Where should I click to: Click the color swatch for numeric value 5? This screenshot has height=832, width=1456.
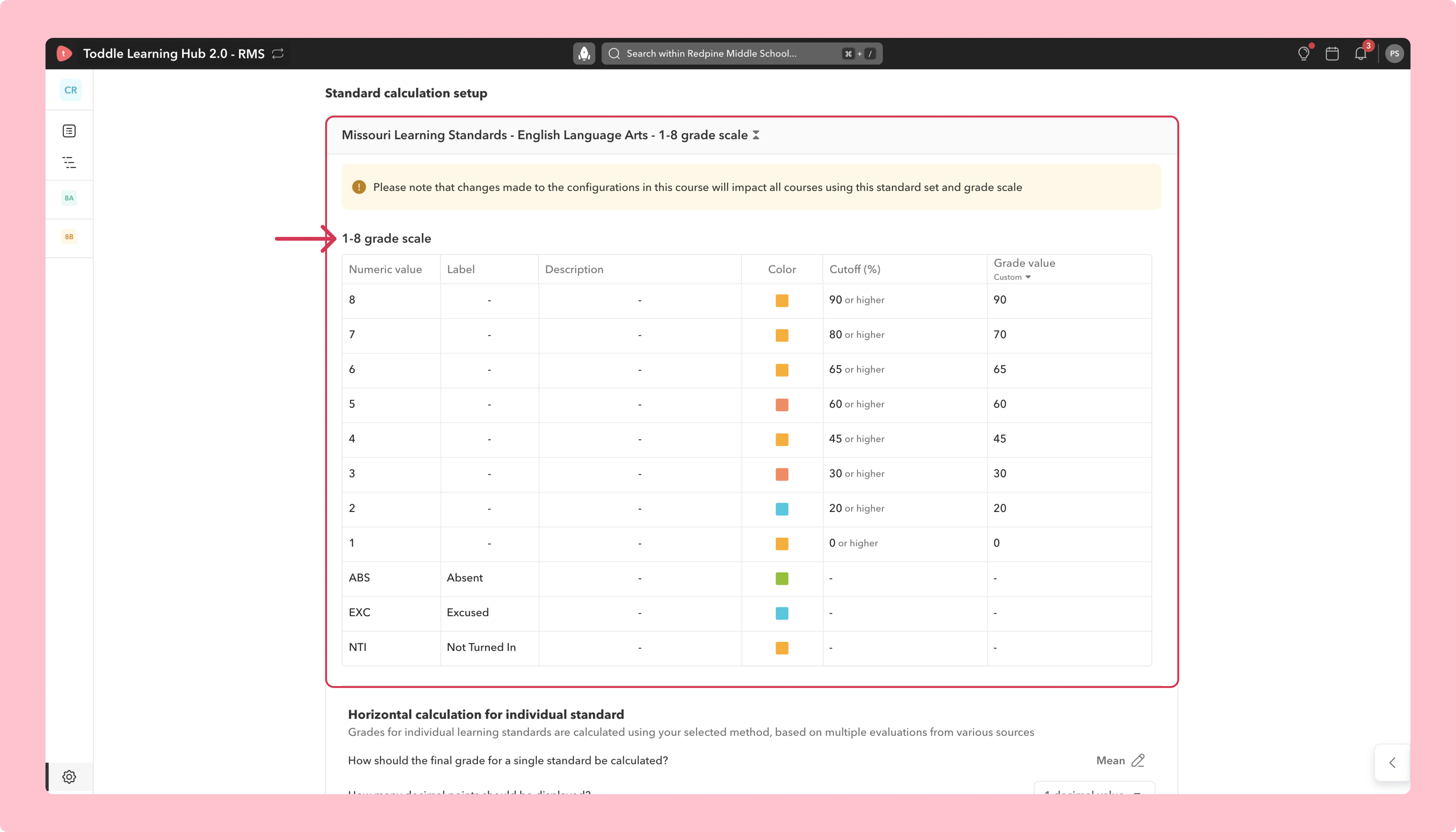782,405
